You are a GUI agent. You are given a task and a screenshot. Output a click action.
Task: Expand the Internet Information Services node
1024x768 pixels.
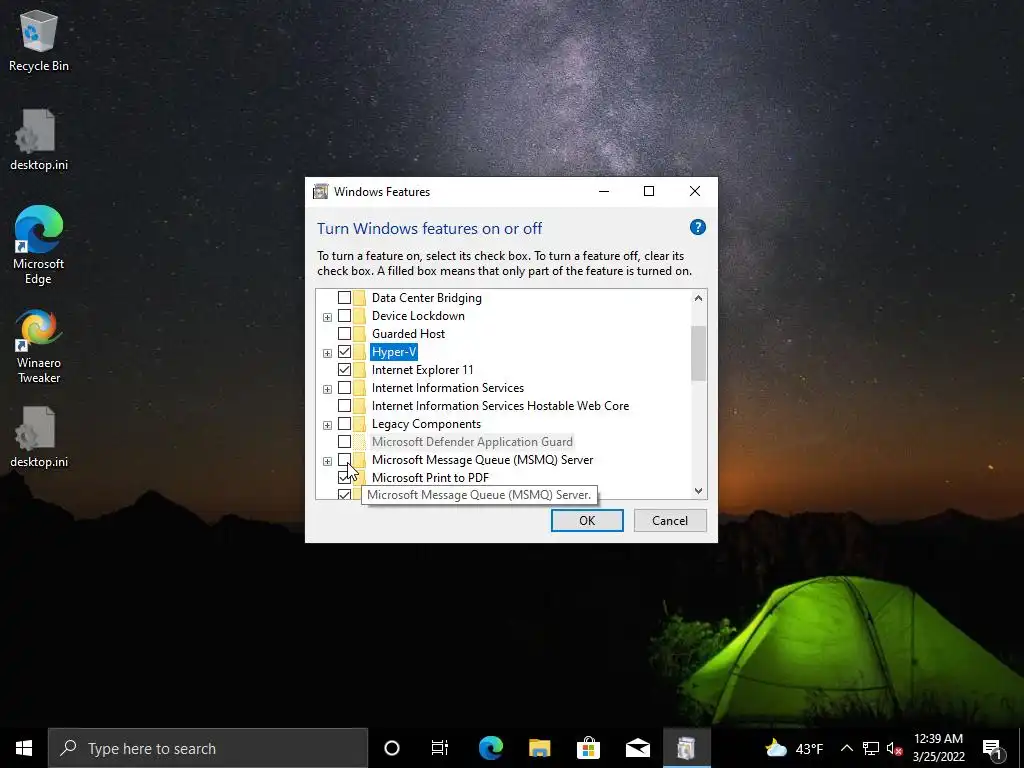(x=327, y=389)
